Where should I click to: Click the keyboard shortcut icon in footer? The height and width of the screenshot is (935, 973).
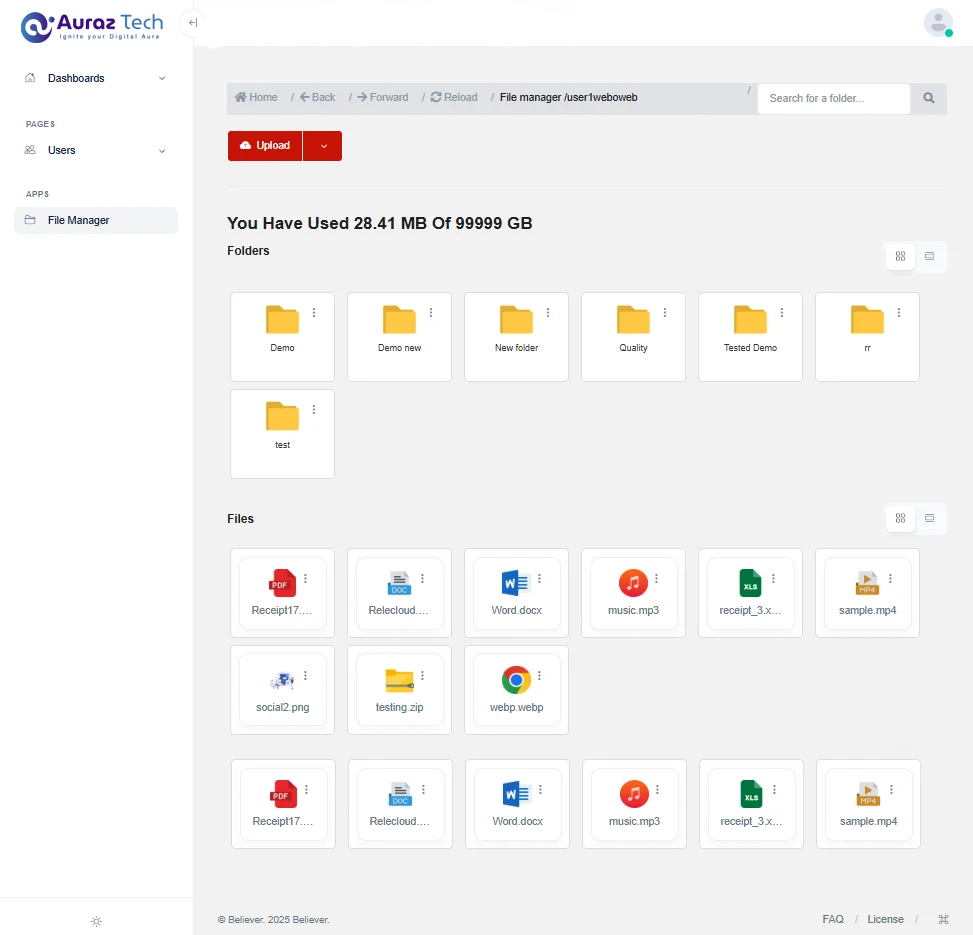pos(943,919)
